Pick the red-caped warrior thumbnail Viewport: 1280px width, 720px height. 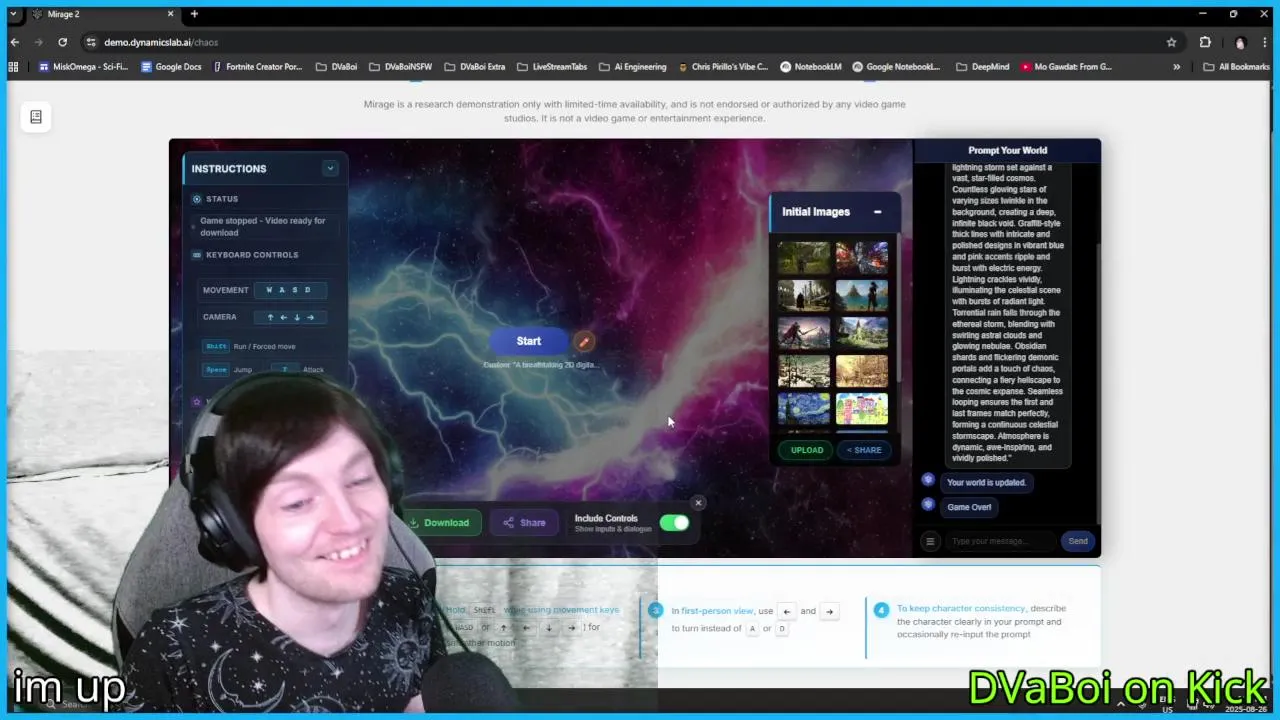[x=804, y=333]
